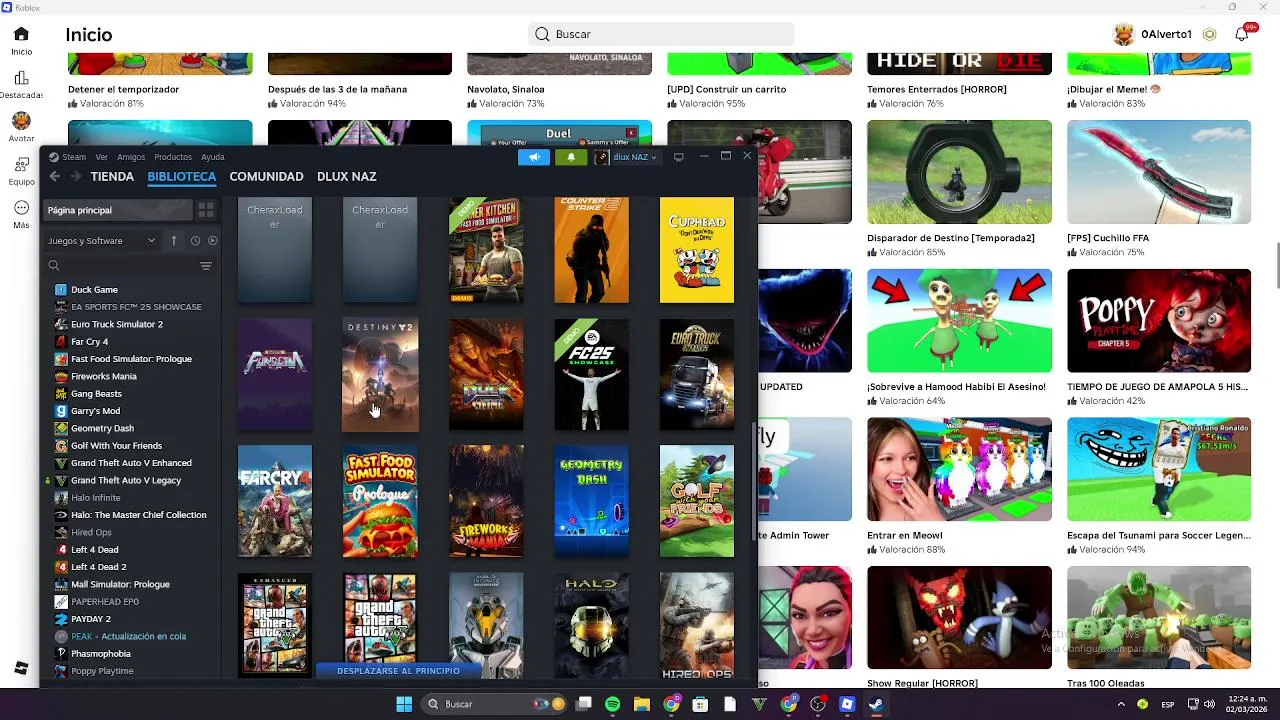Image resolution: width=1280 pixels, height=720 pixels.
Task: Show hidden system tray icons chevron
Action: point(1121,705)
